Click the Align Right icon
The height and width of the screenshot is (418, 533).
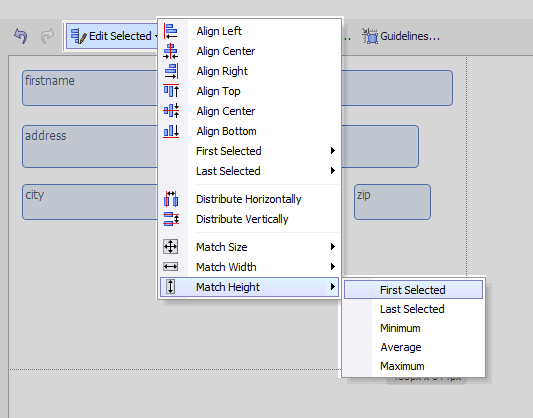click(171, 71)
